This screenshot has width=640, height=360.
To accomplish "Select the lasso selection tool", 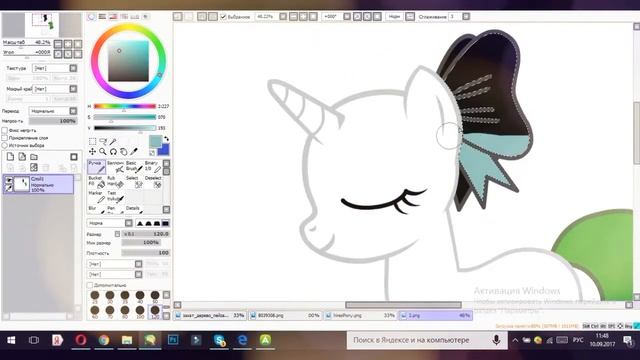I will tap(103, 141).
